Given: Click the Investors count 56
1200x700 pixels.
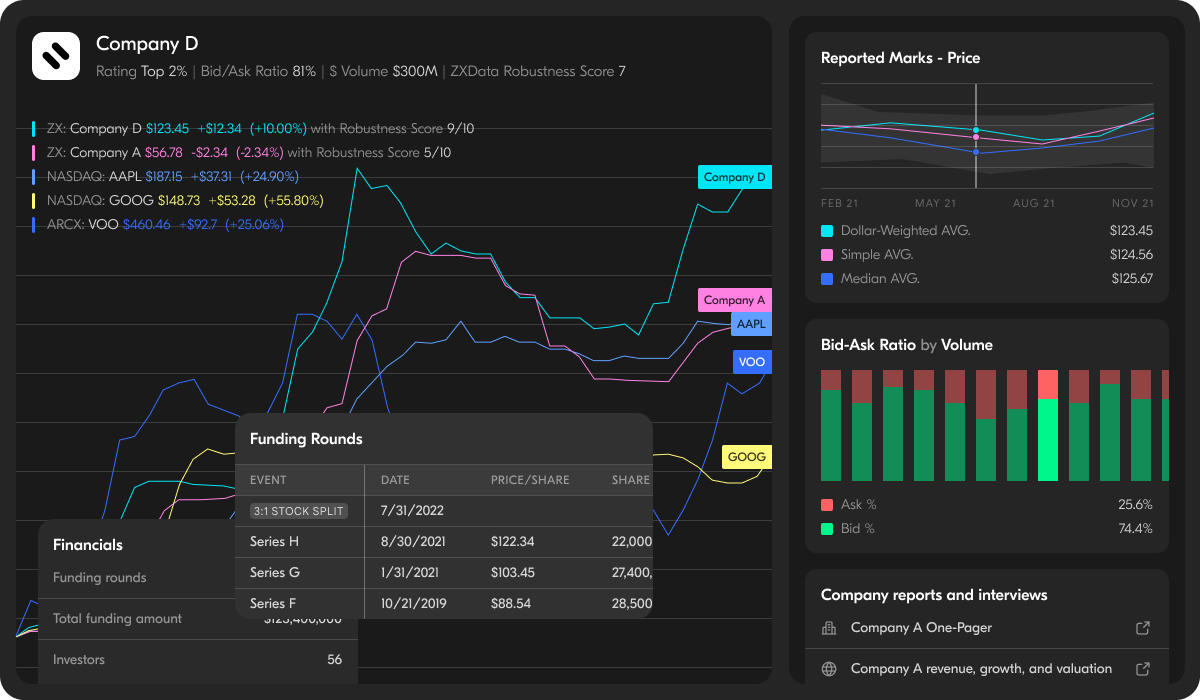Looking at the screenshot, I should [x=334, y=660].
